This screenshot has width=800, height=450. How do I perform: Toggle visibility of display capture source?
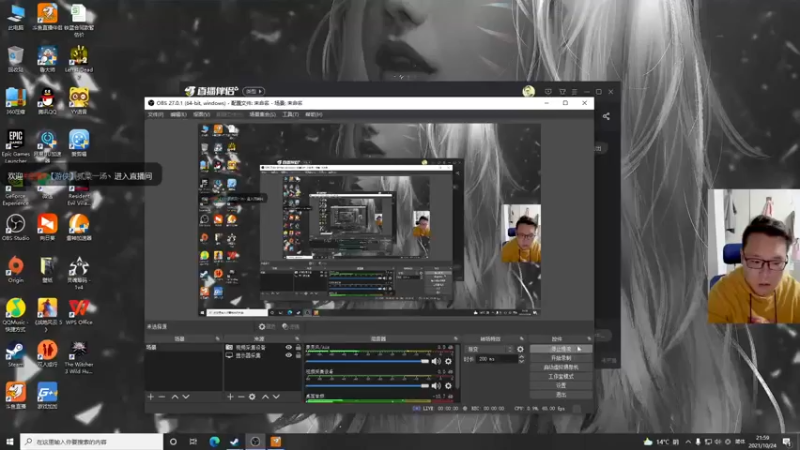[288, 355]
